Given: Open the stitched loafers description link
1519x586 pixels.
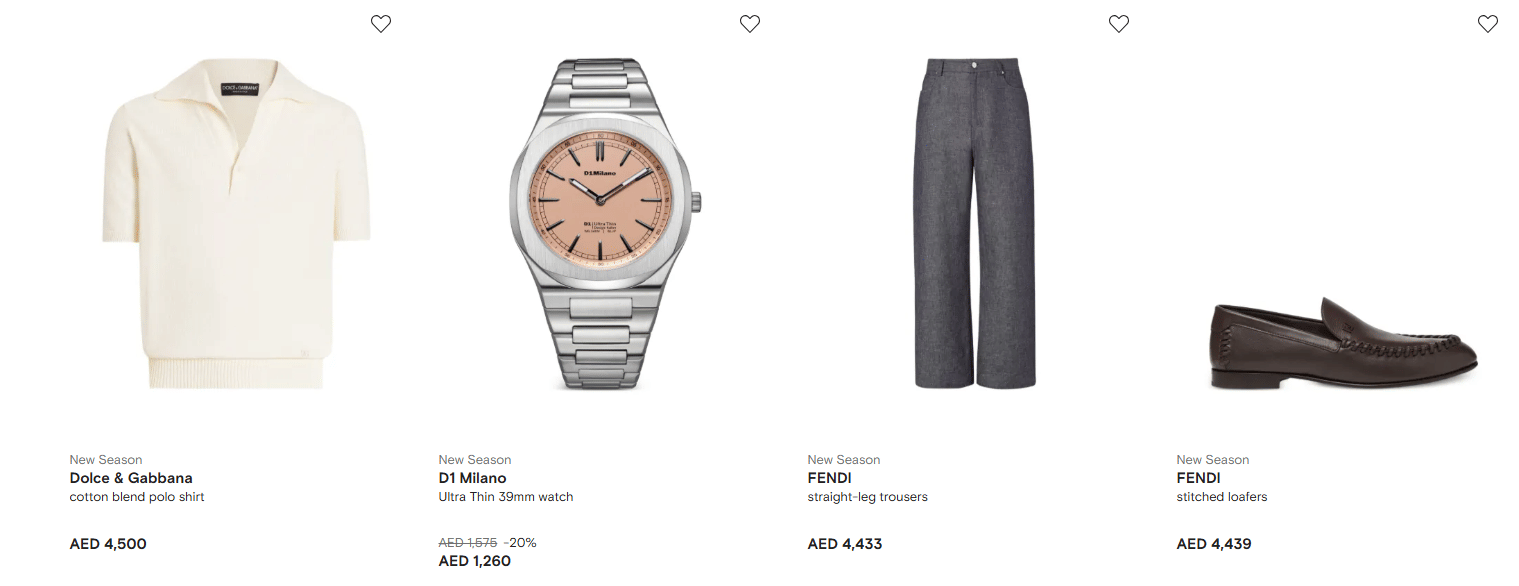Looking at the screenshot, I should tap(1222, 497).
